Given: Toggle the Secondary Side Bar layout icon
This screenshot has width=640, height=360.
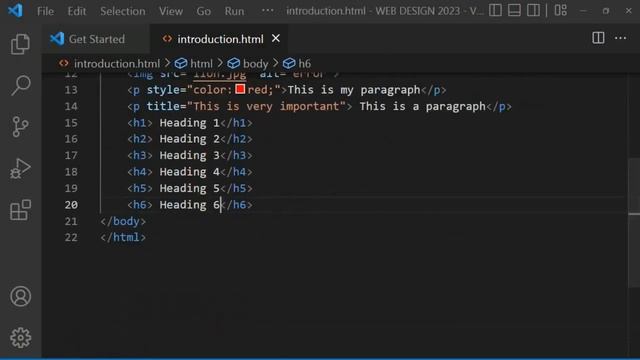Looking at the screenshot, I should pos(533,10).
